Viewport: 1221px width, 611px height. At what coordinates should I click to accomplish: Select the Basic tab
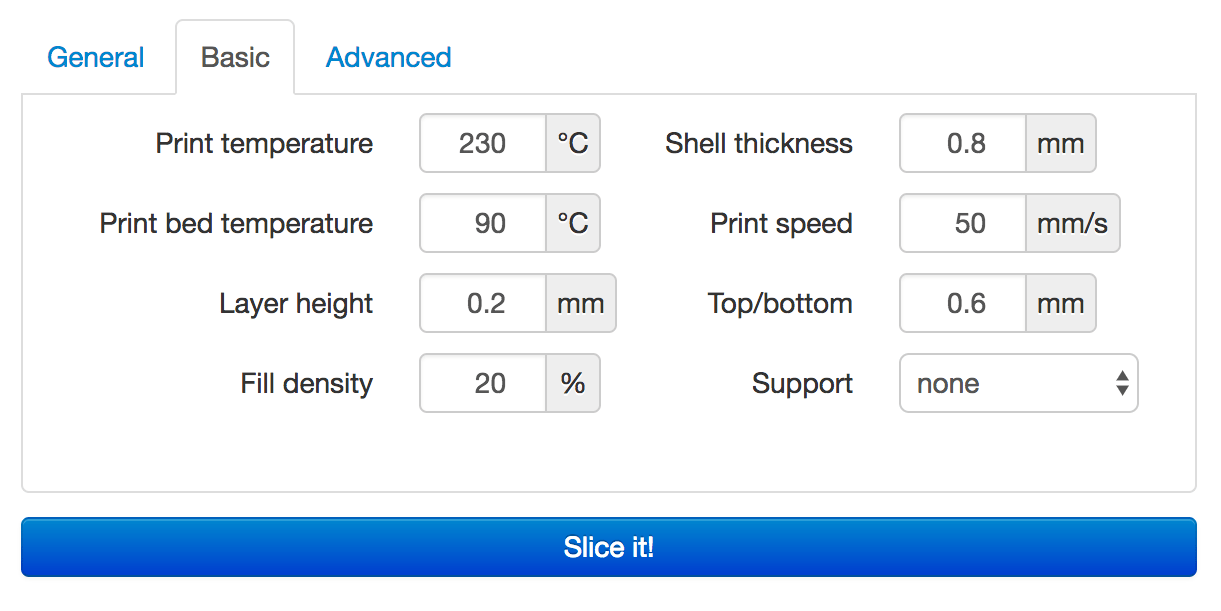(235, 57)
